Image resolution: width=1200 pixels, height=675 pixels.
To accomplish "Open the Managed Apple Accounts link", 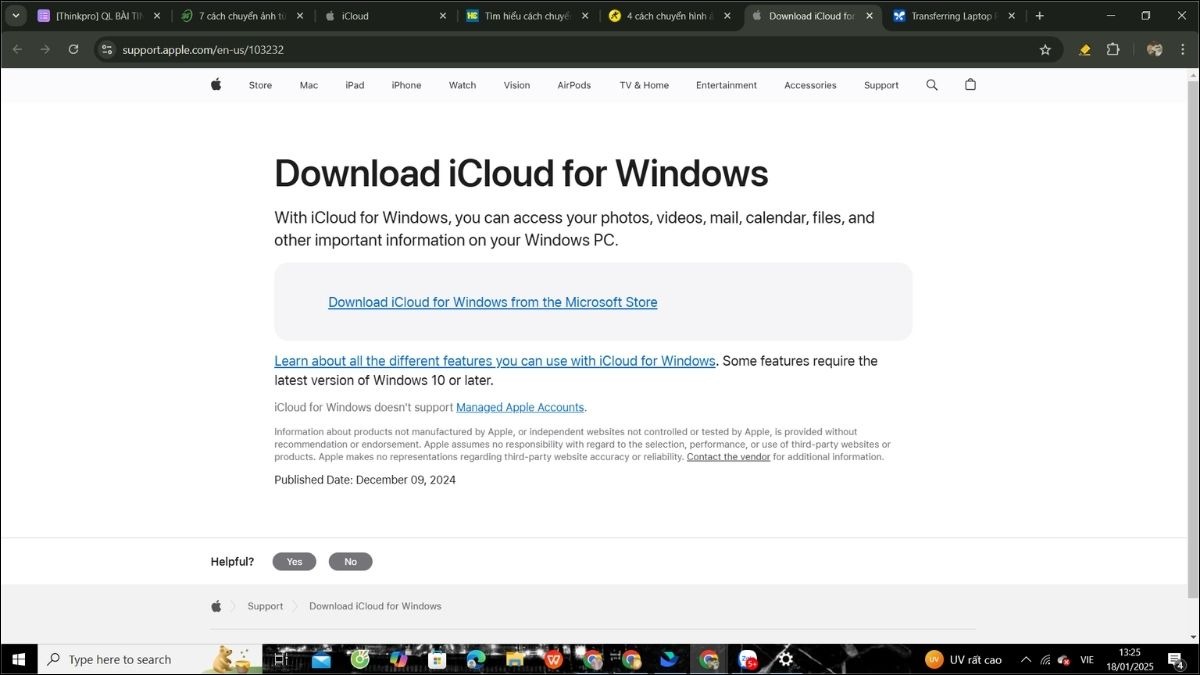I will click(520, 407).
